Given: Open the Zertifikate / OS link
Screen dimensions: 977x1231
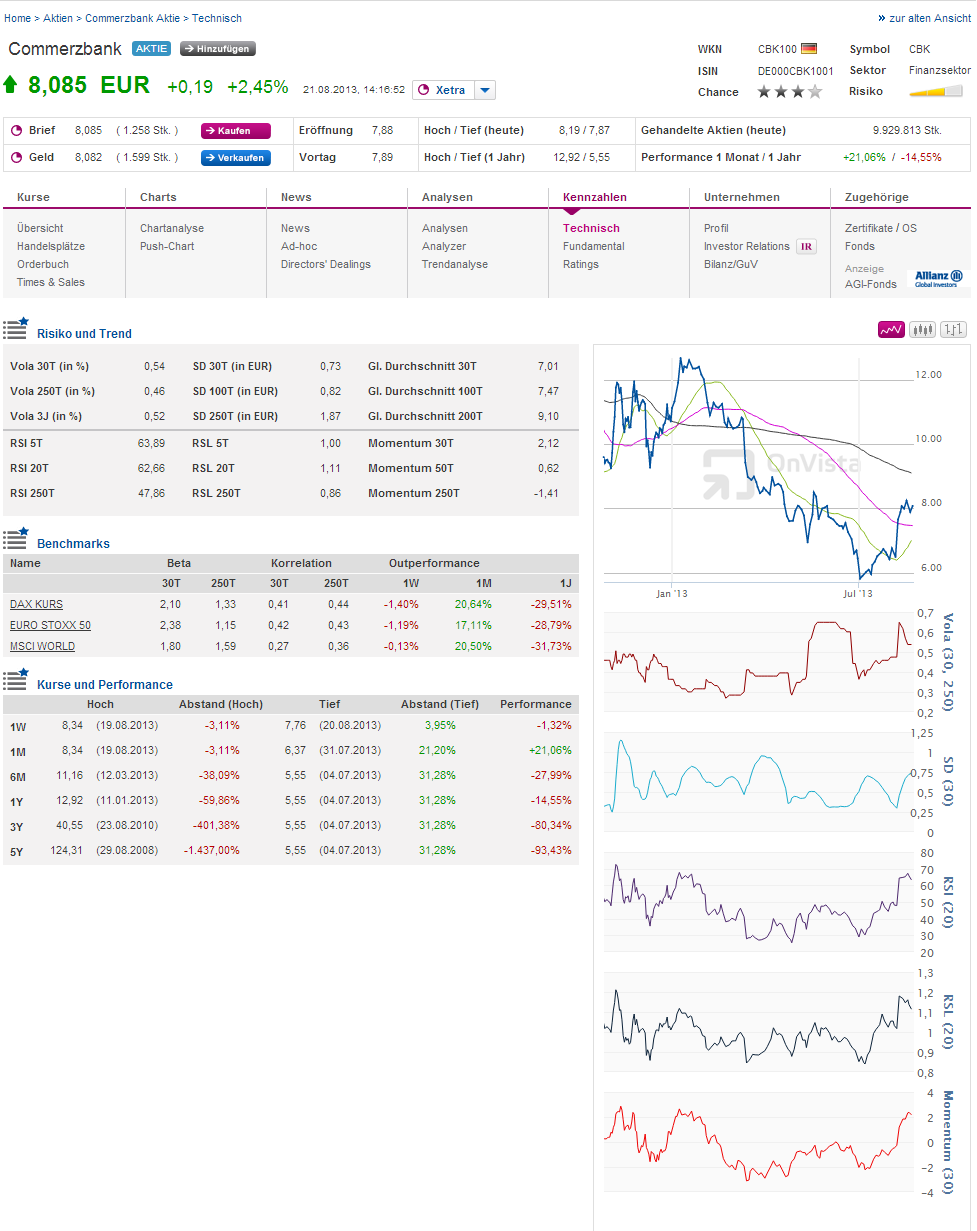Looking at the screenshot, I should pyautogui.click(x=881, y=228).
